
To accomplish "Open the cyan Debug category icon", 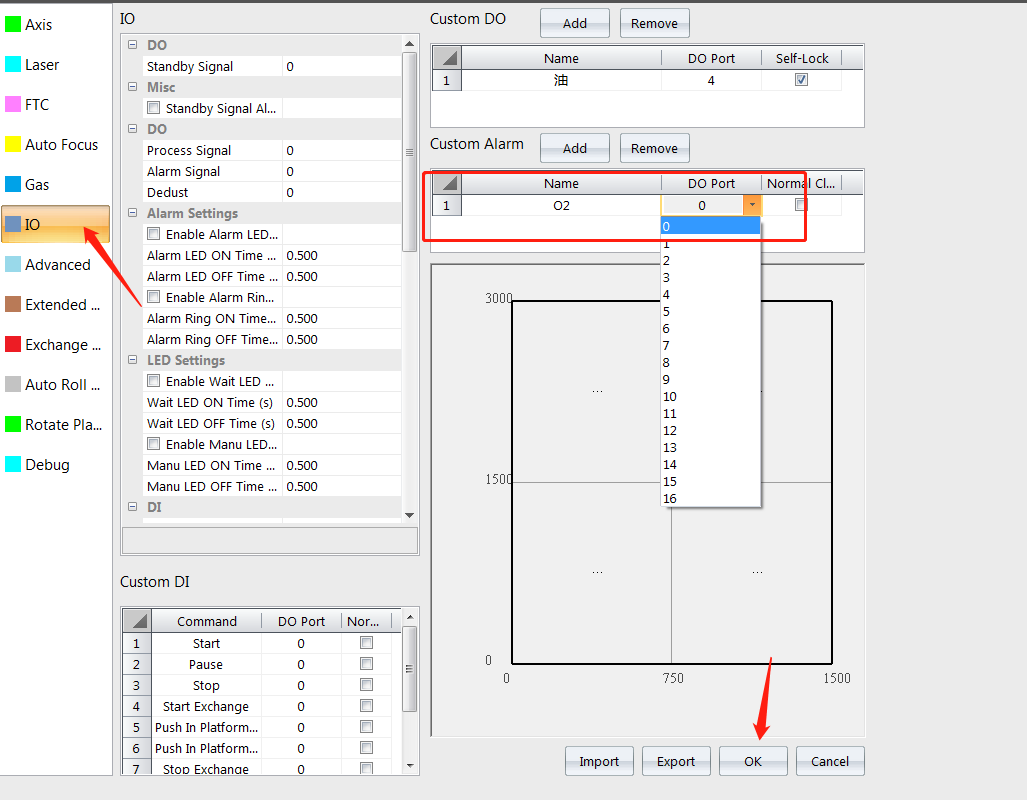I will point(13,464).
